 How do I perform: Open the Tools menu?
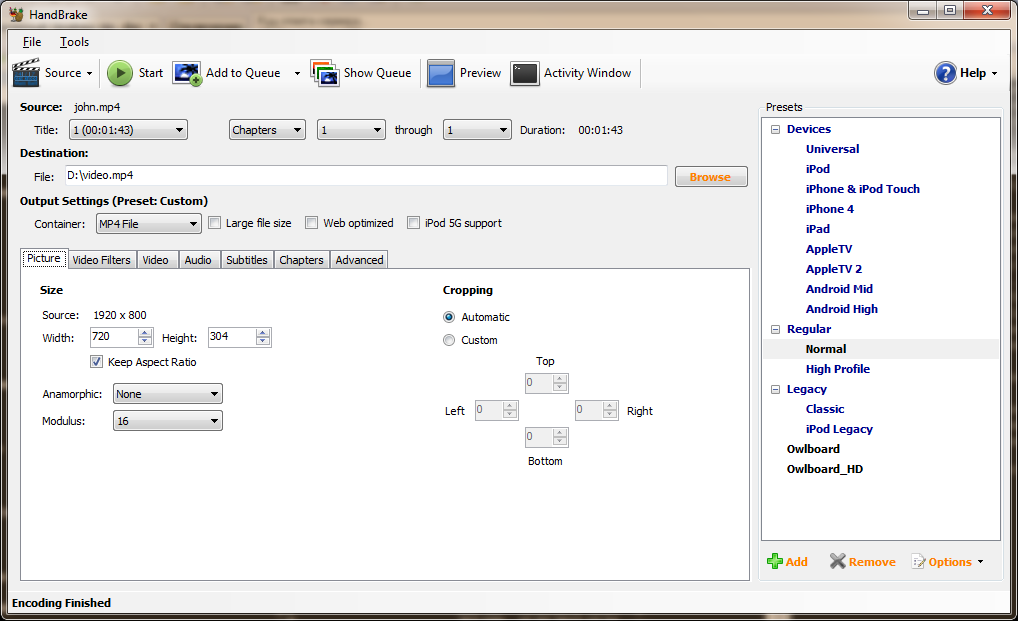click(74, 42)
